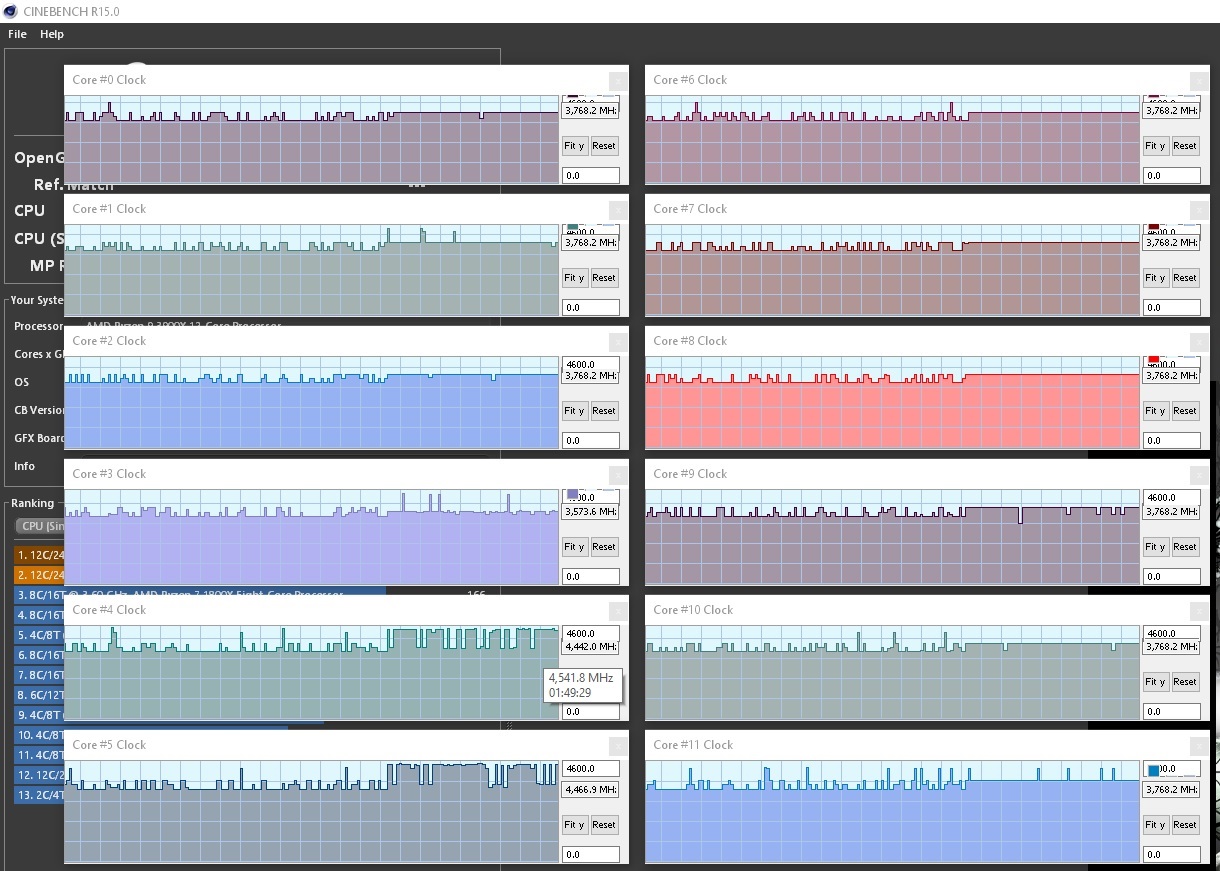Click Reset in Core #10 Clock graph
This screenshot has height=871, width=1220.
(x=1185, y=682)
